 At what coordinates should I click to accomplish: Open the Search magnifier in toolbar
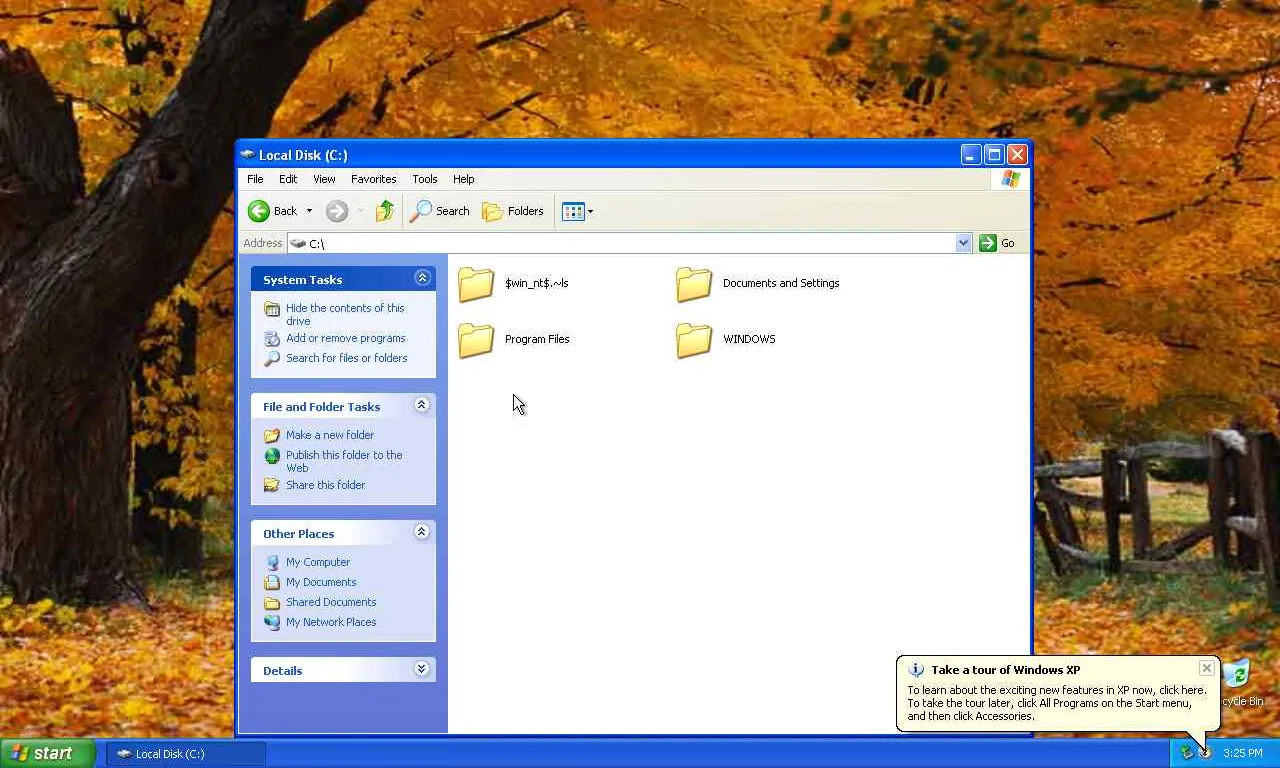[421, 211]
